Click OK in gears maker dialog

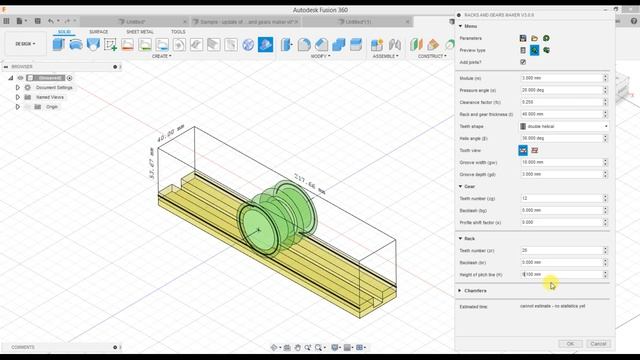tap(571, 344)
